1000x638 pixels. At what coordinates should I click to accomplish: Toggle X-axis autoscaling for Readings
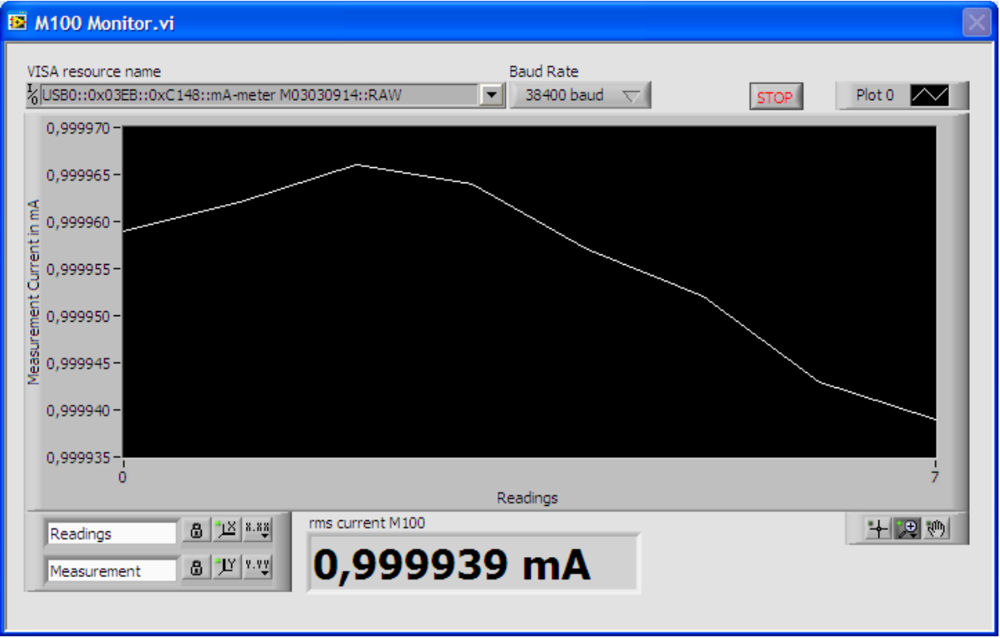pos(225,531)
